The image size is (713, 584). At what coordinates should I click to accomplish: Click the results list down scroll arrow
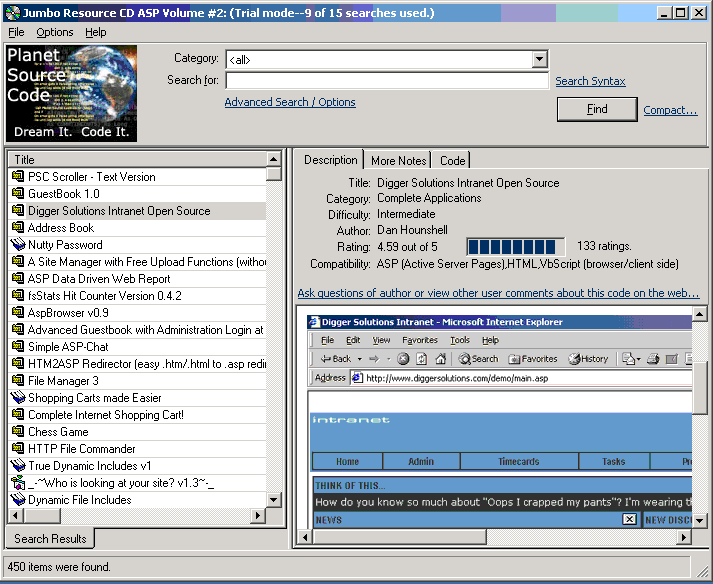pyautogui.click(x=273, y=500)
